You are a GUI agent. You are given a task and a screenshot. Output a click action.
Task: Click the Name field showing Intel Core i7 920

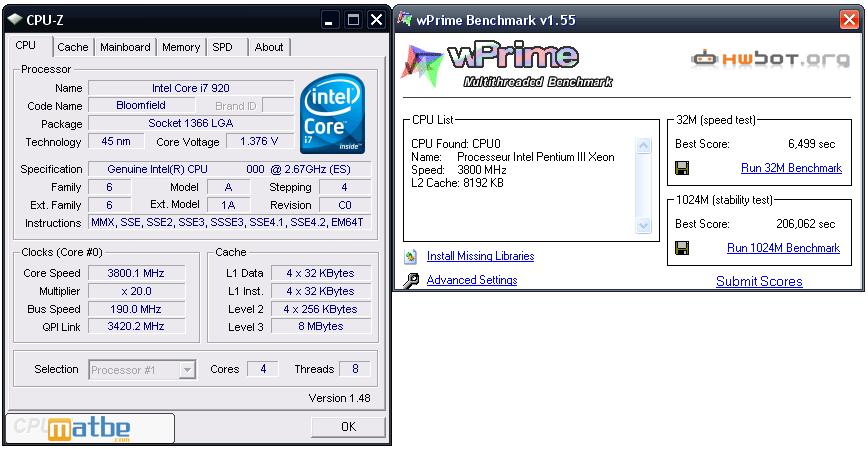point(191,88)
